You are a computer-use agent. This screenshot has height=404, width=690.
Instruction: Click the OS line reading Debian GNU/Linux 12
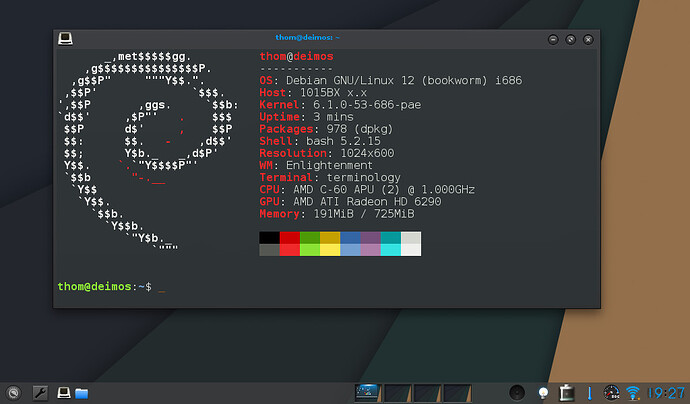tap(390, 81)
